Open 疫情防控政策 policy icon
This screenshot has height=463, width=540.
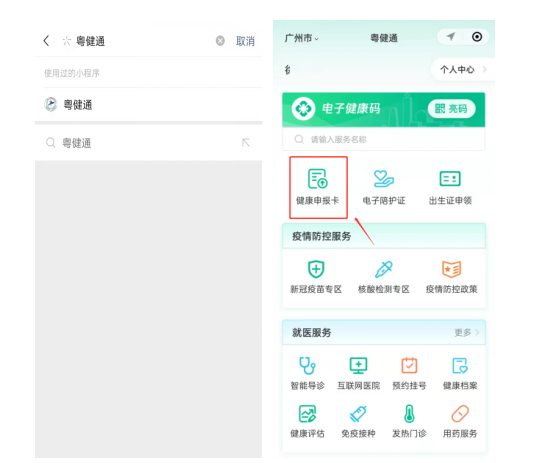click(x=451, y=277)
